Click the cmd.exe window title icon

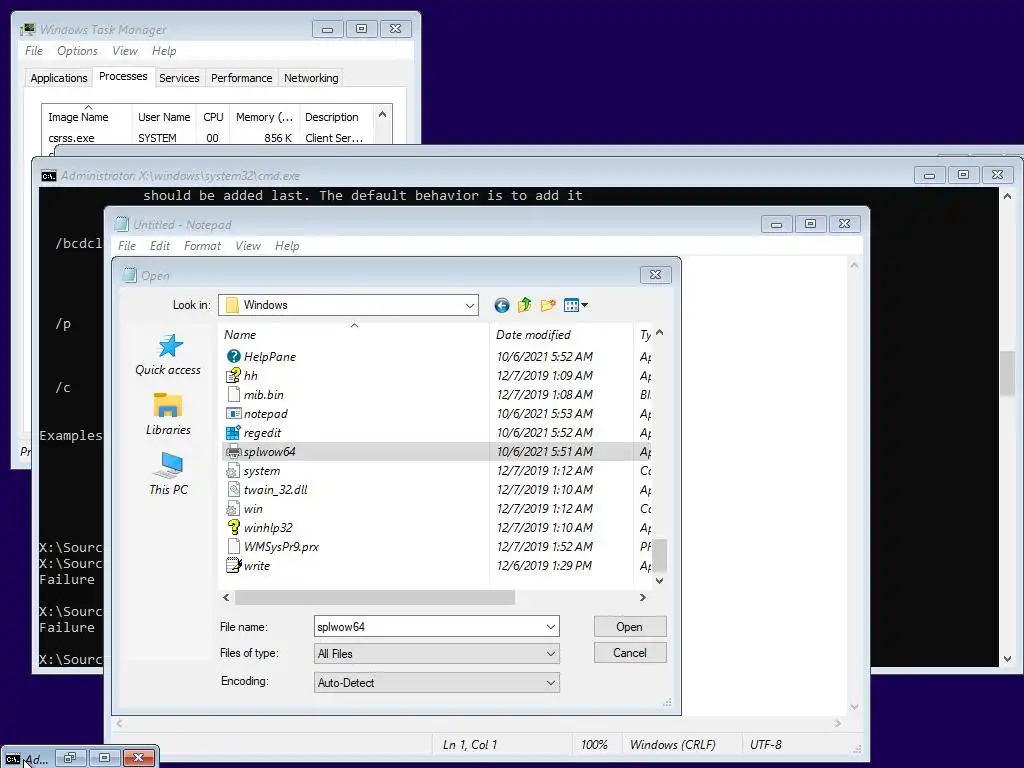(x=48, y=176)
